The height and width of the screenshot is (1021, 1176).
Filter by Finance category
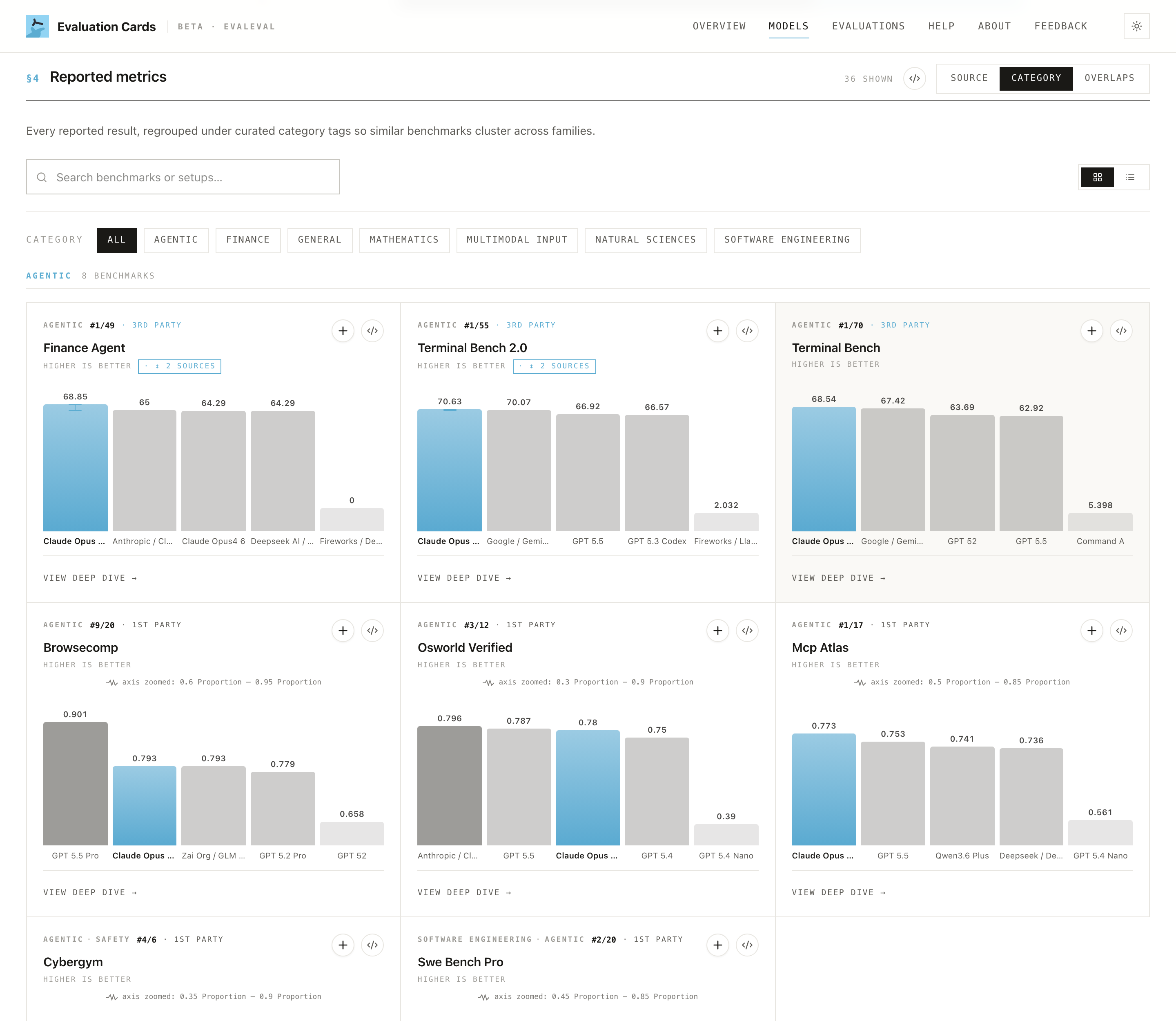[248, 240]
